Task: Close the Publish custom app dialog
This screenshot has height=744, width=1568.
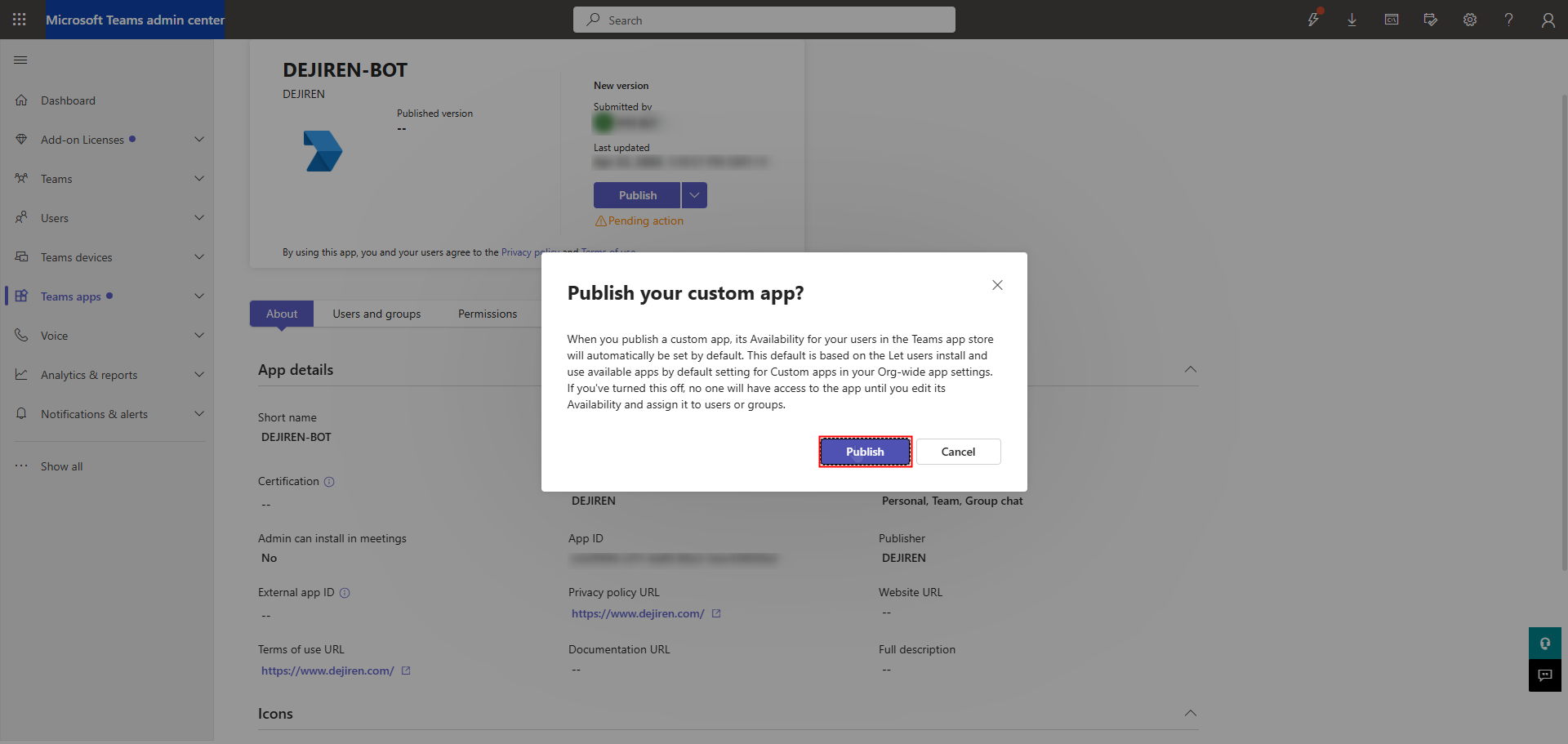Action: pos(997,285)
